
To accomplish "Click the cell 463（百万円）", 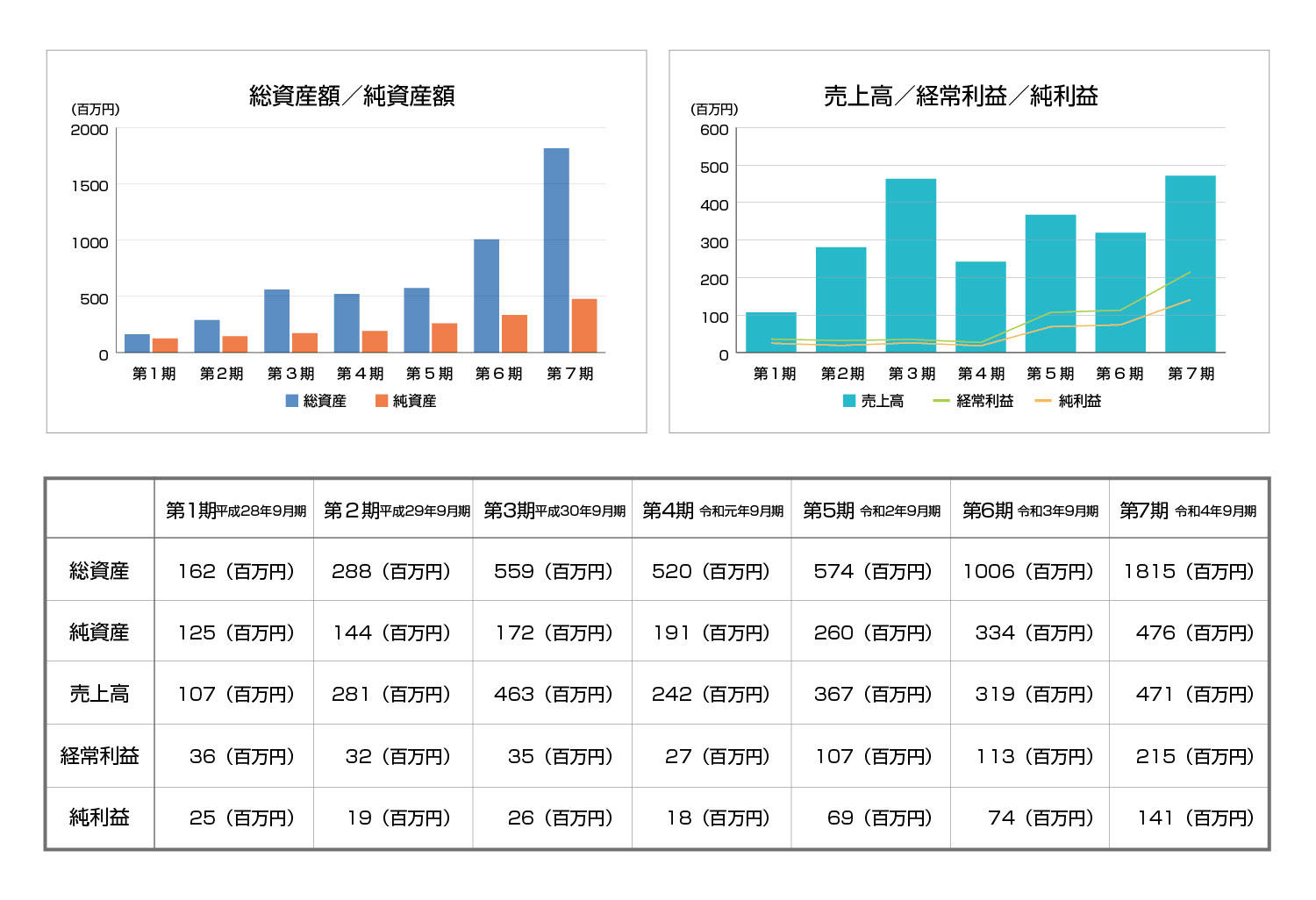I will tap(554, 694).
